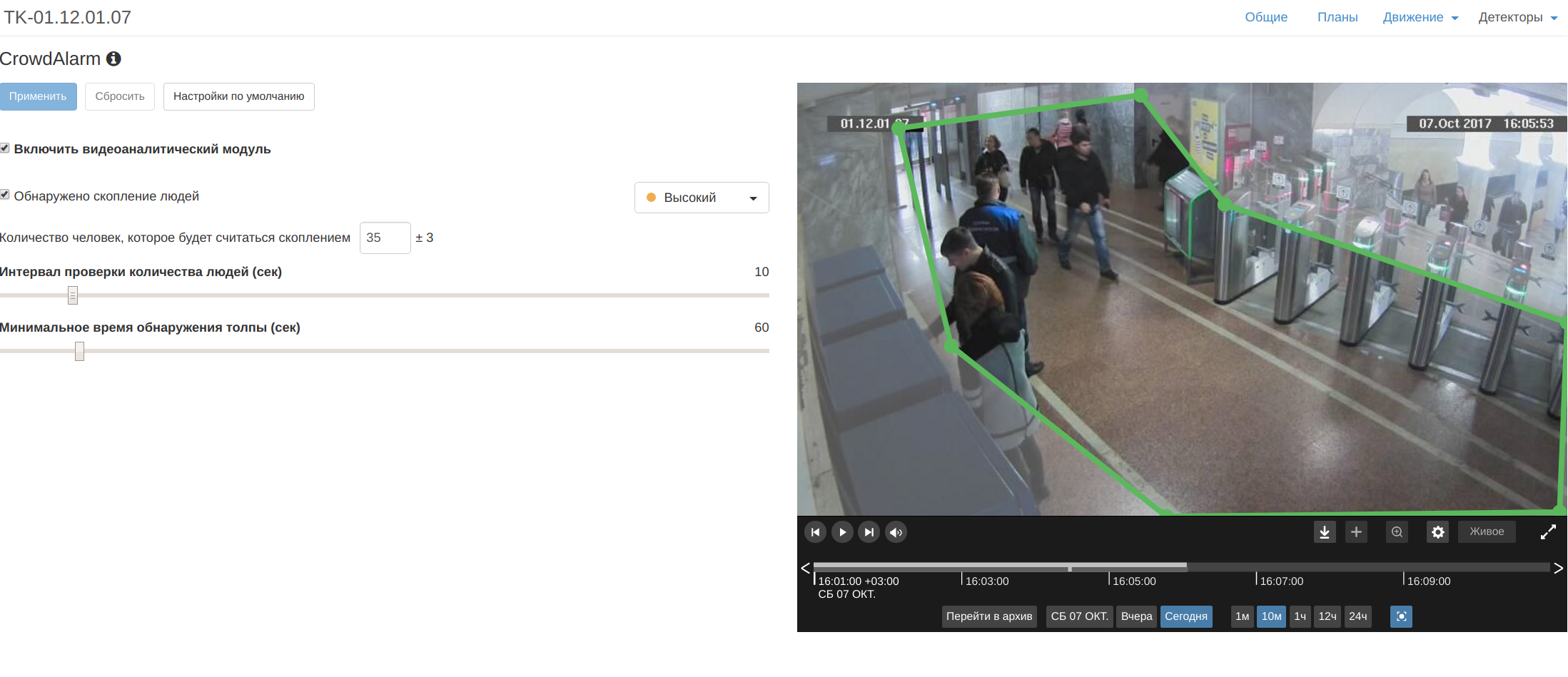Skip to next frame in player
Image resolution: width=1568 pixels, height=677 pixels.
click(869, 532)
